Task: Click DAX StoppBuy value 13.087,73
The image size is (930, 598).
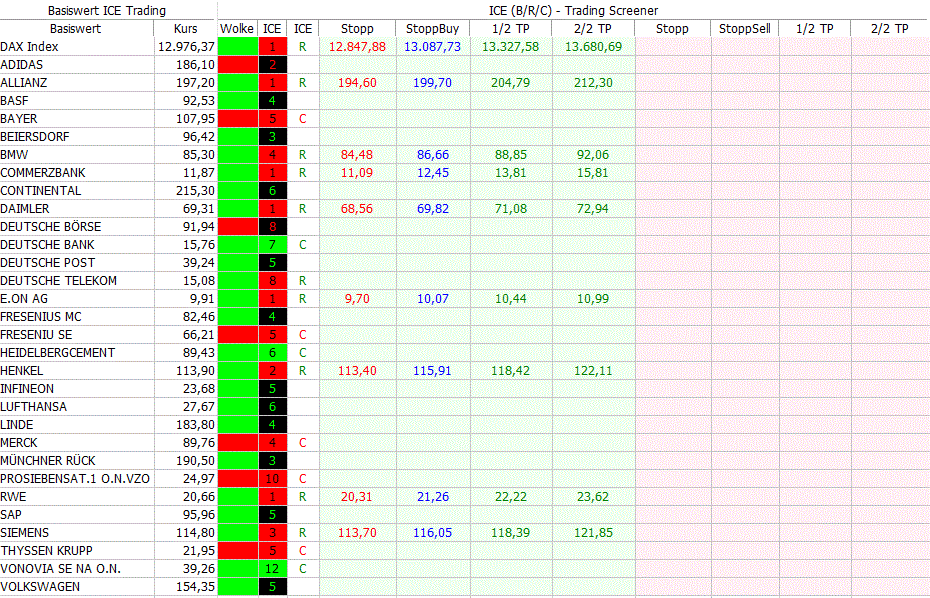Action: [432, 46]
